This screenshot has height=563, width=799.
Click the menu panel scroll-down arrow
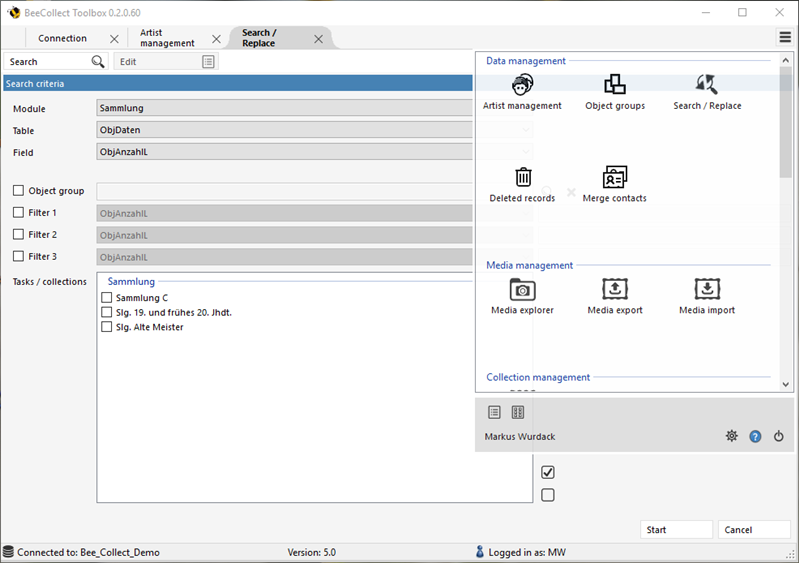click(x=785, y=385)
